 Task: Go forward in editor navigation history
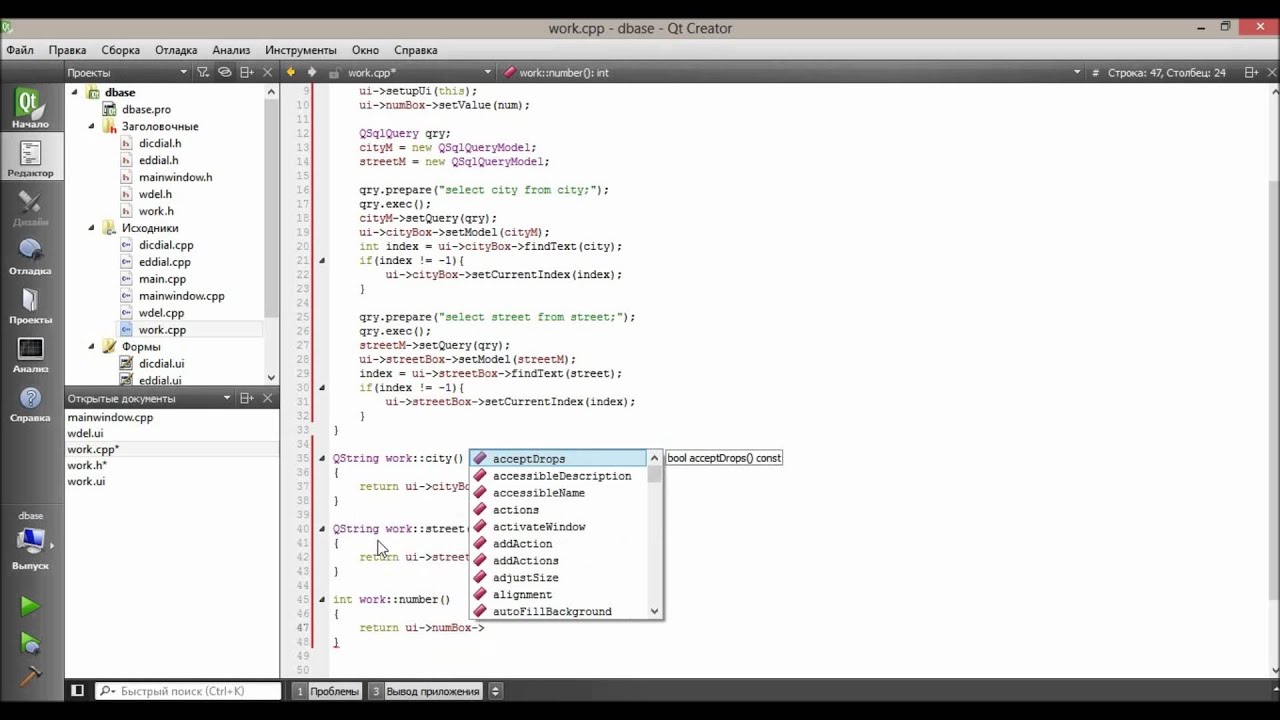(x=312, y=72)
